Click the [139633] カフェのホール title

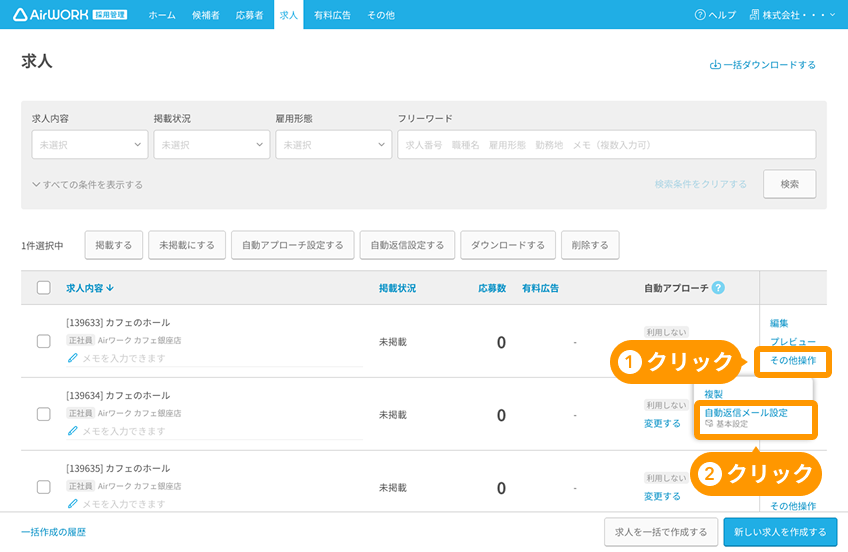point(118,323)
